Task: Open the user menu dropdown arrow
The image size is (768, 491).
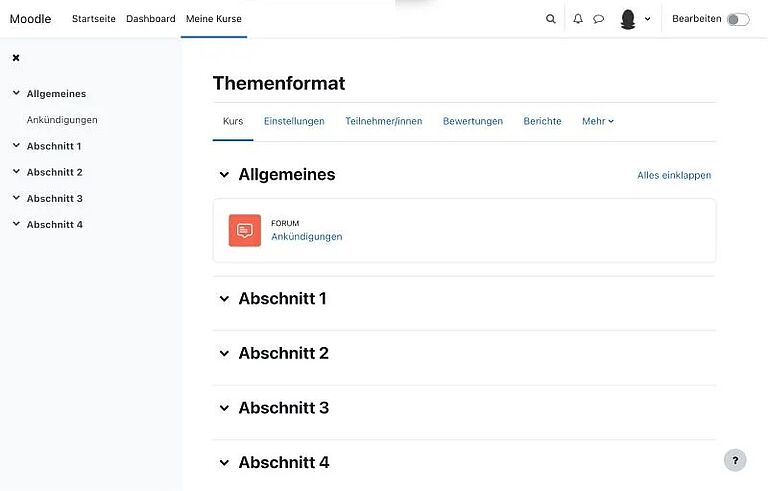Action: (648, 19)
